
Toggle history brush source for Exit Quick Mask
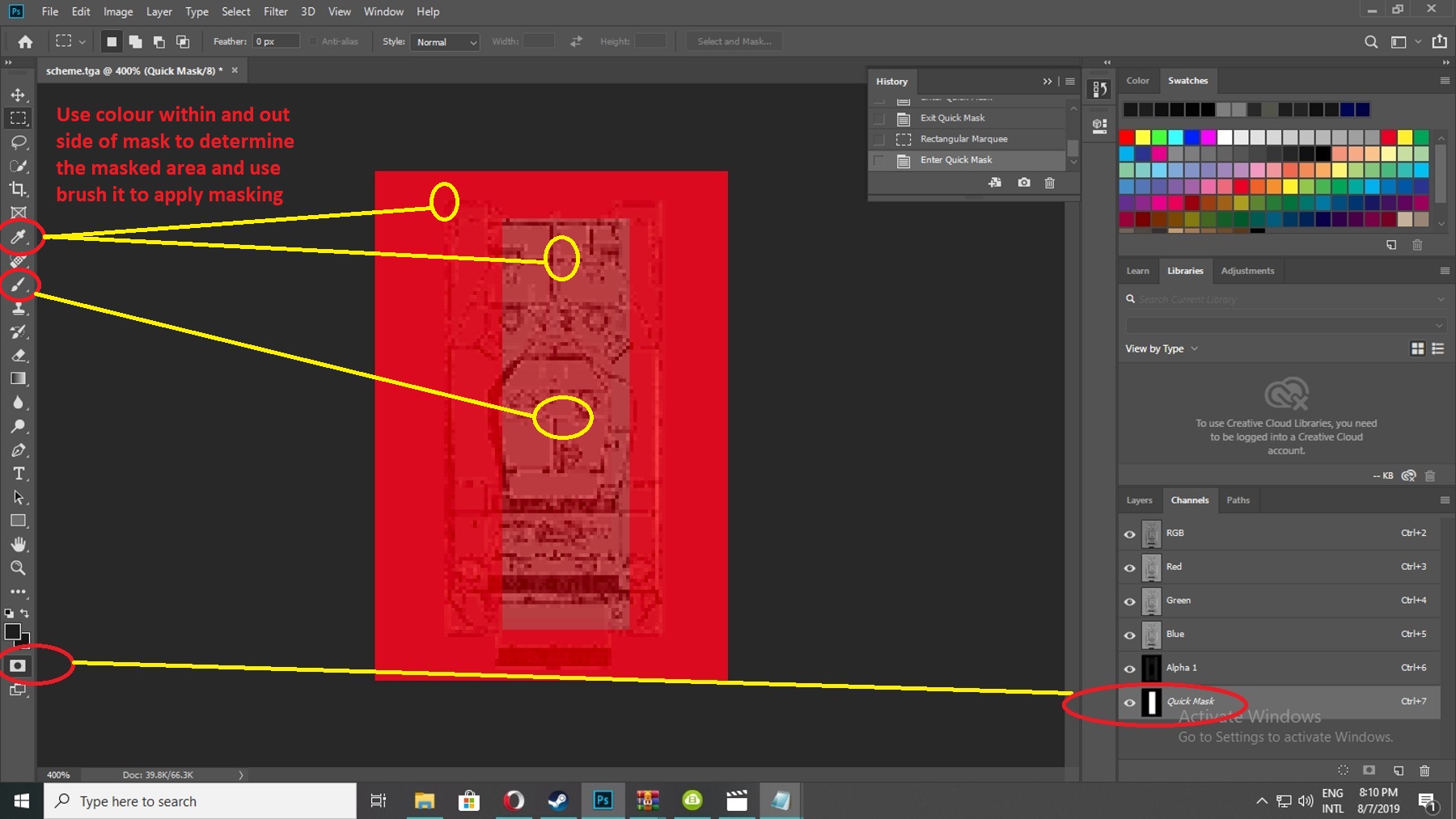point(879,118)
